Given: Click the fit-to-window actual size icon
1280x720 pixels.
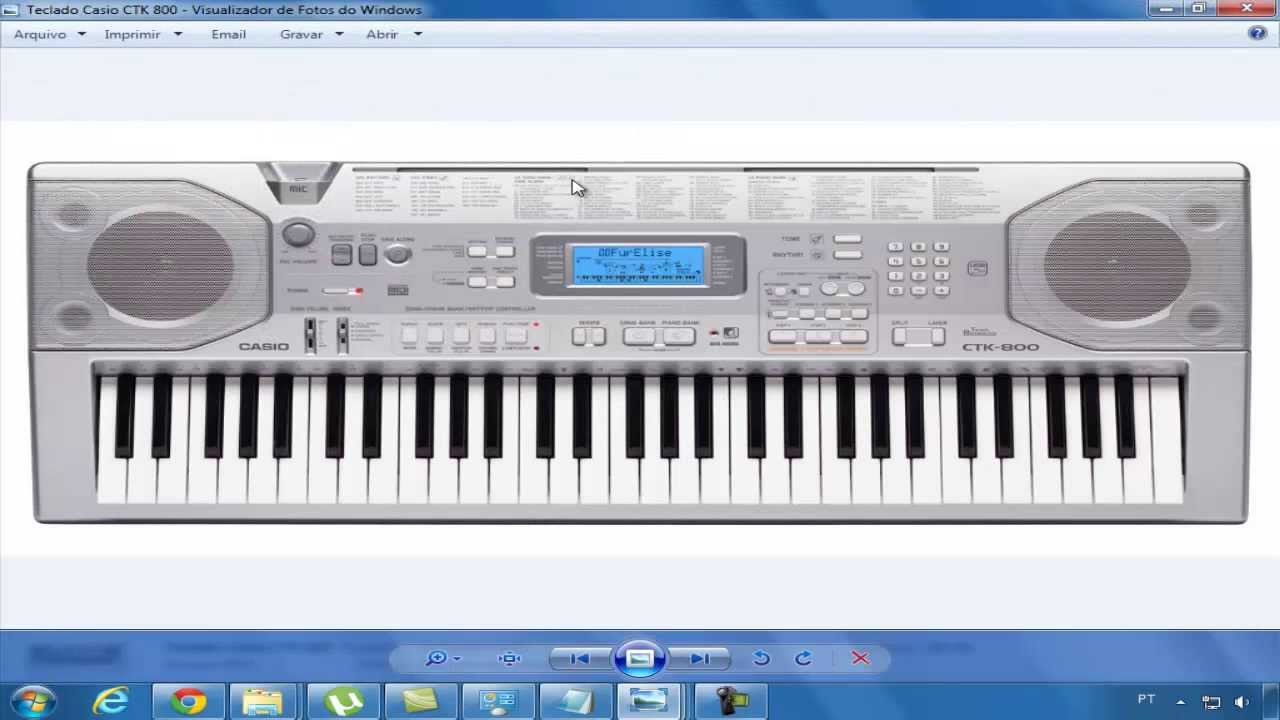Looking at the screenshot, I should (510, 658).
